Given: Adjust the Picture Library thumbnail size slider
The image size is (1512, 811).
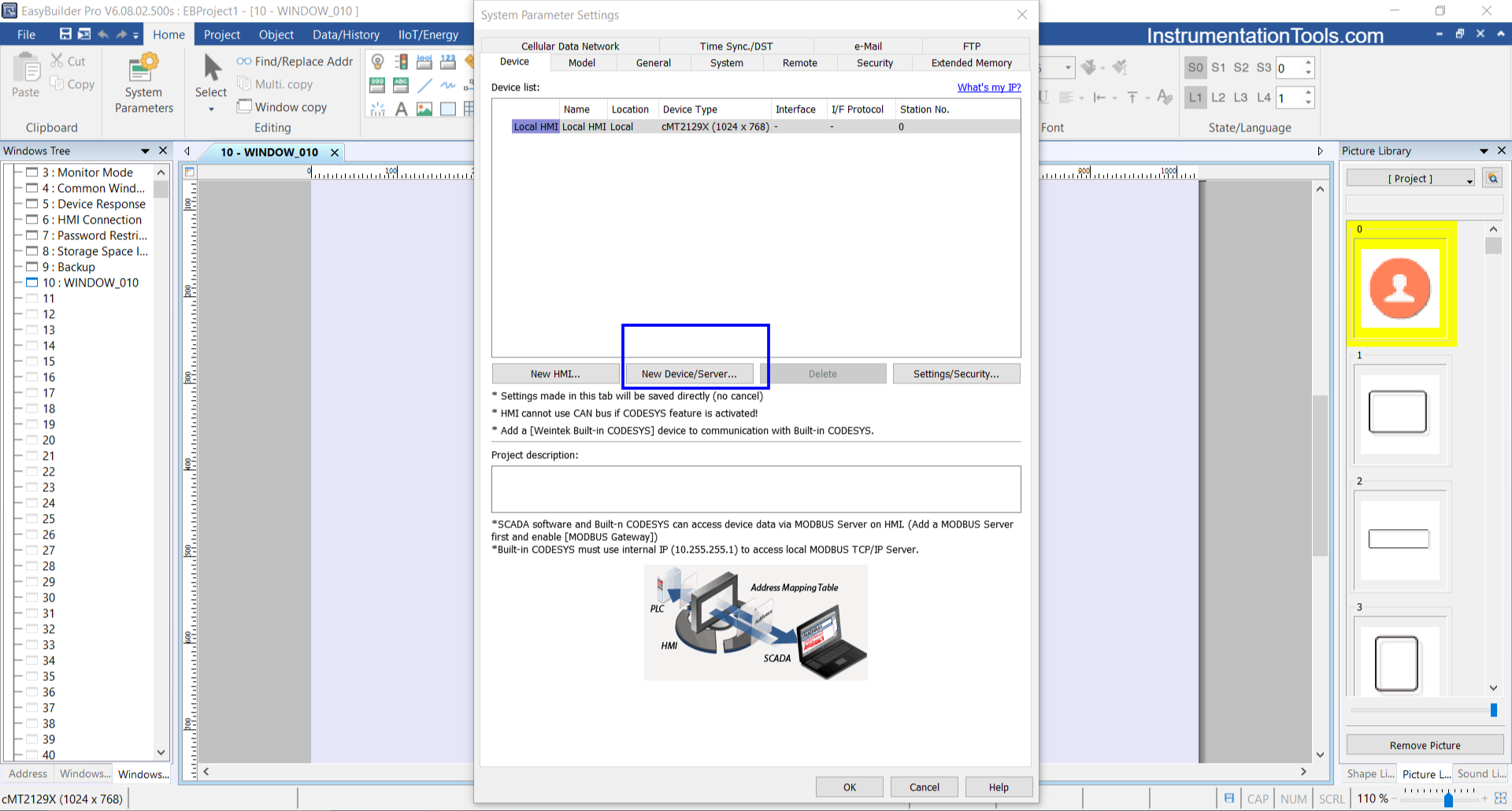Looking at the screenshot, I should pos(1493,710).
